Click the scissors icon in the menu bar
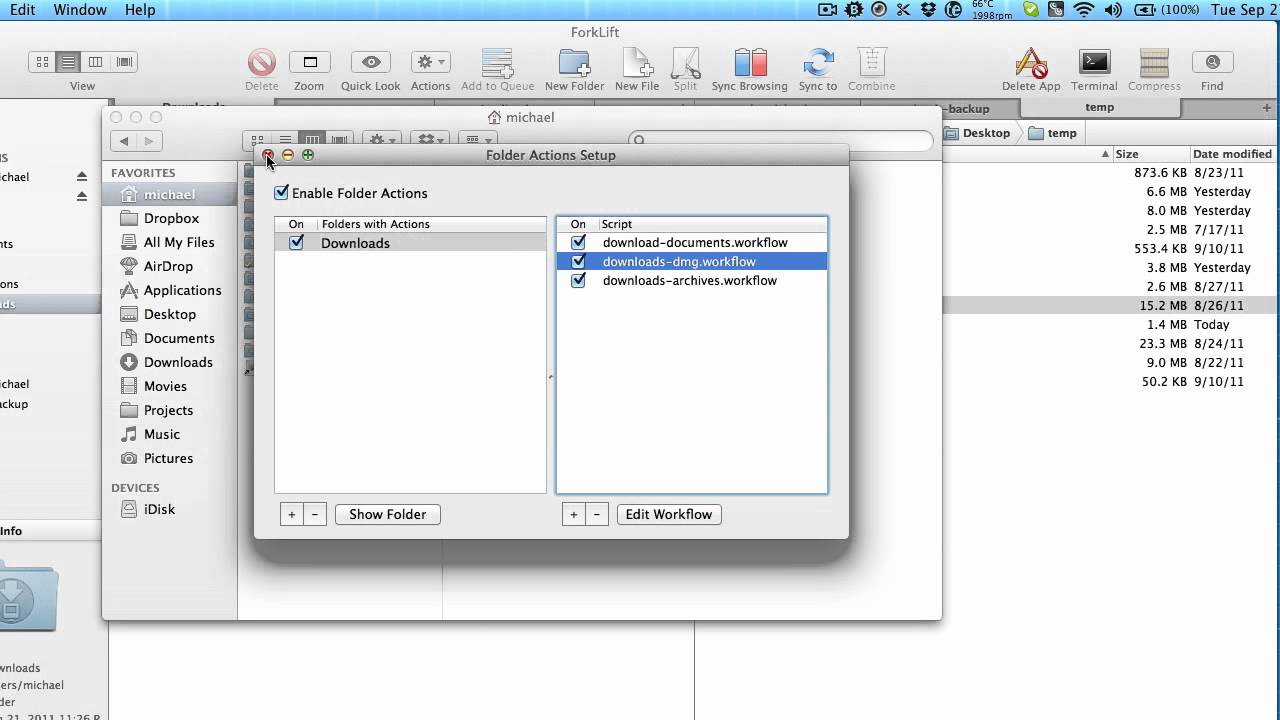The width and height of the screenshot is (1280, 720). (905, 10)
